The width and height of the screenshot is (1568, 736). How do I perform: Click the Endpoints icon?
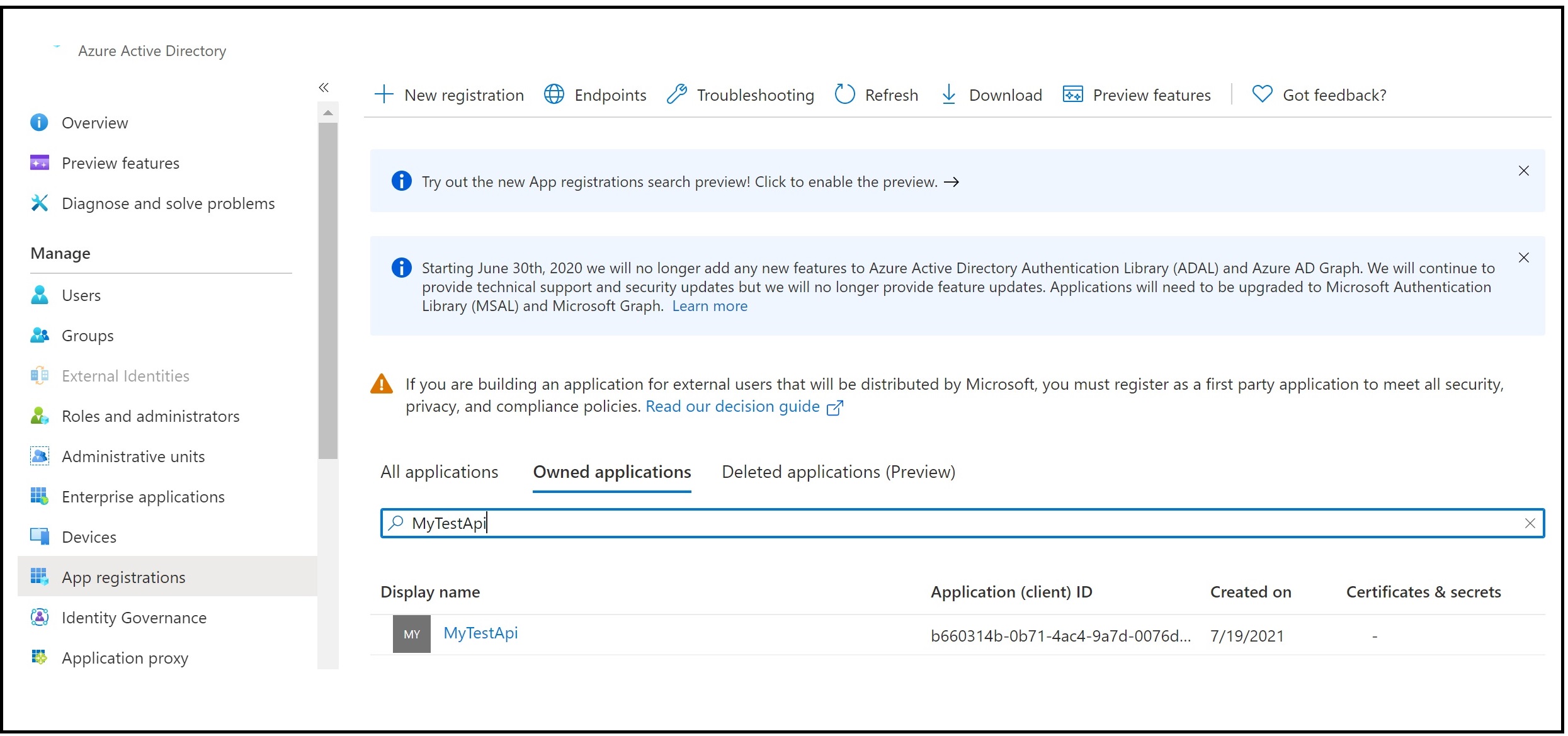(553, 94)
